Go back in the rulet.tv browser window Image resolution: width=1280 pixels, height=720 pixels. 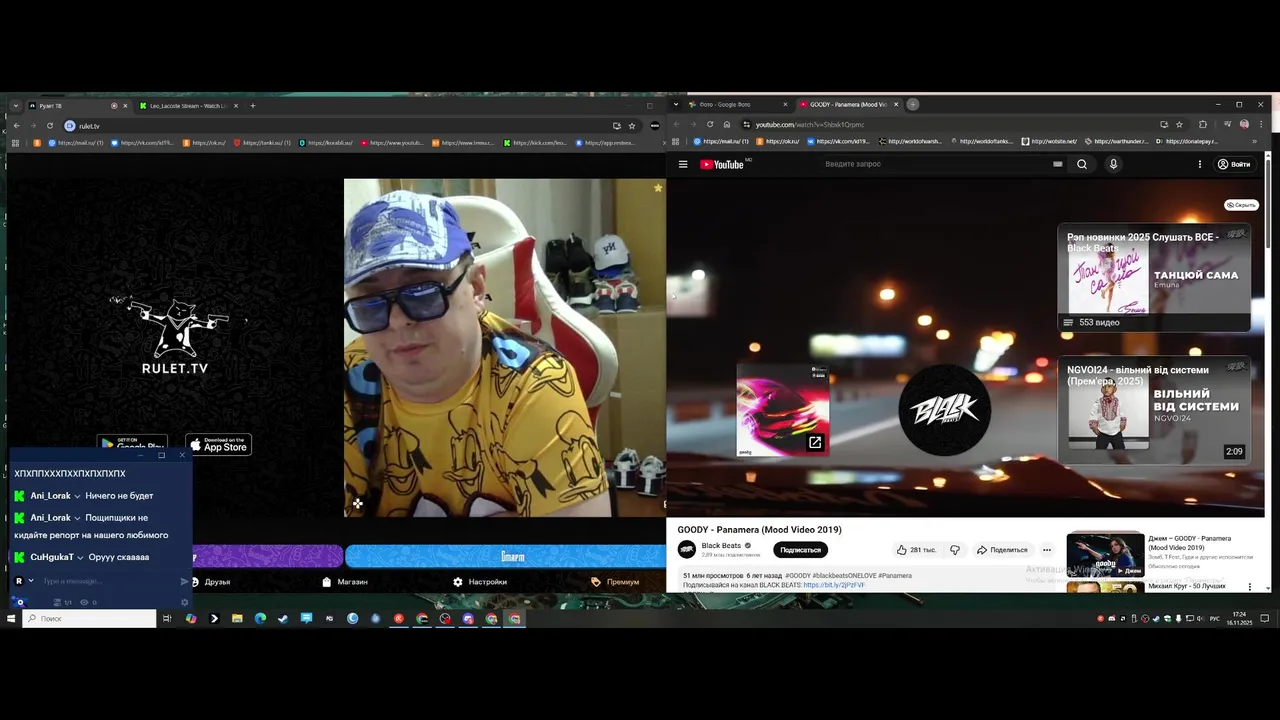(x=16, y=126)
